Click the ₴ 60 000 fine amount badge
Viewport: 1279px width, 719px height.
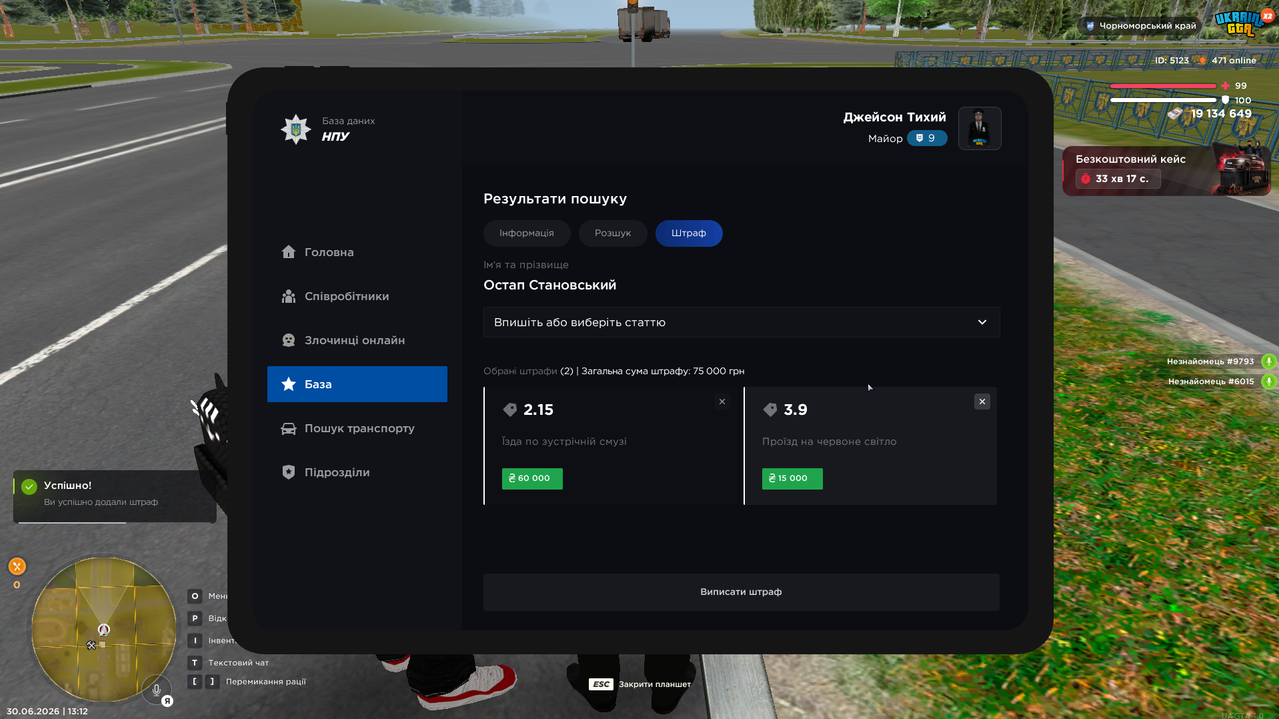coord(532,478)
